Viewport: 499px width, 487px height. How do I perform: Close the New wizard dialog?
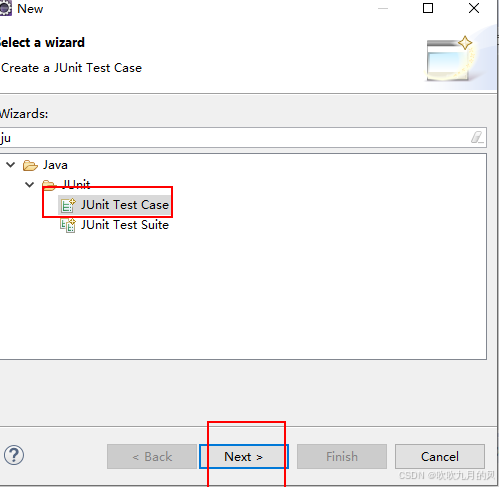[474, 8]
